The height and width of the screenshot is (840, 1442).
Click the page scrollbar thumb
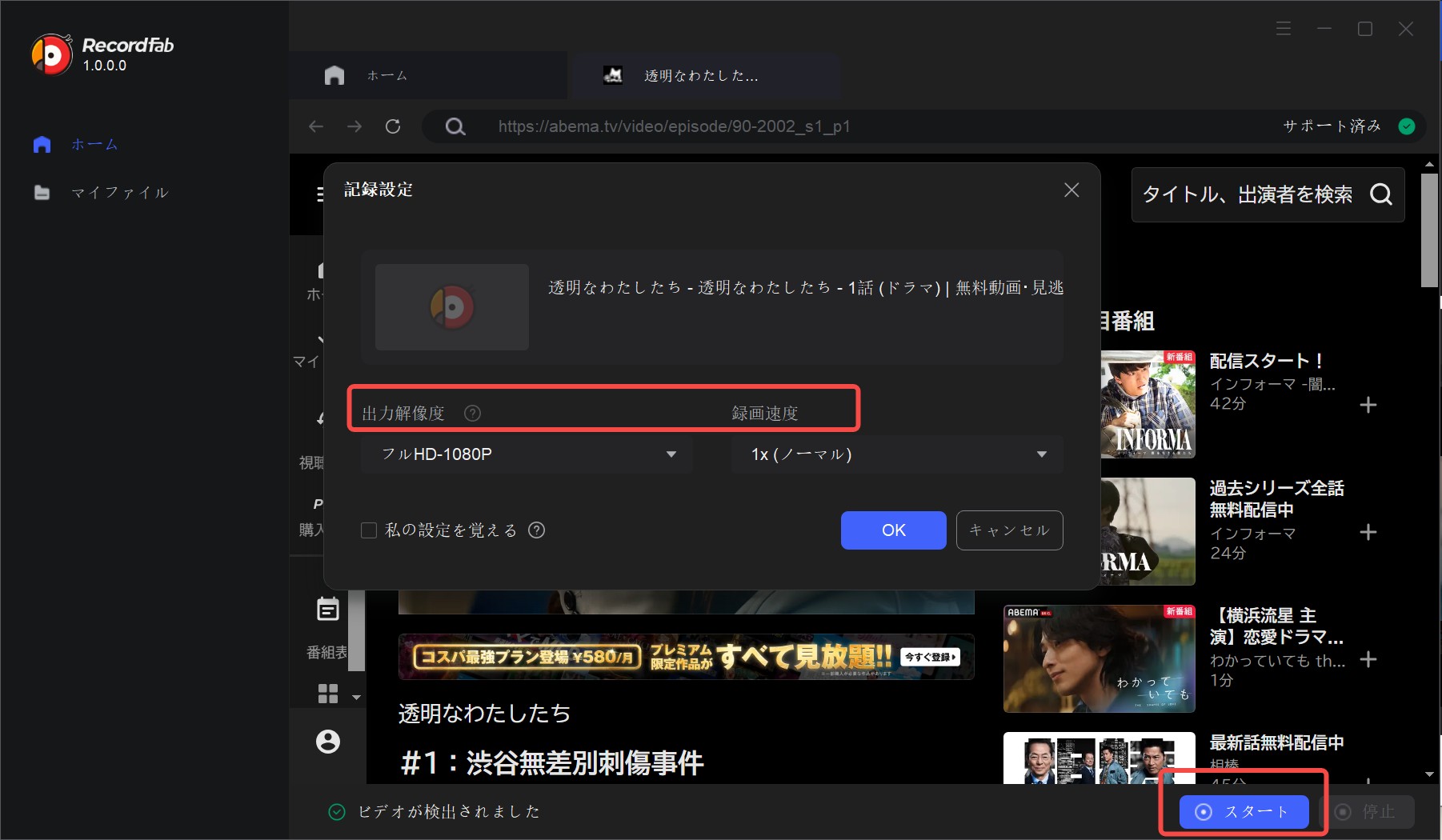[x=1430, y=230]
